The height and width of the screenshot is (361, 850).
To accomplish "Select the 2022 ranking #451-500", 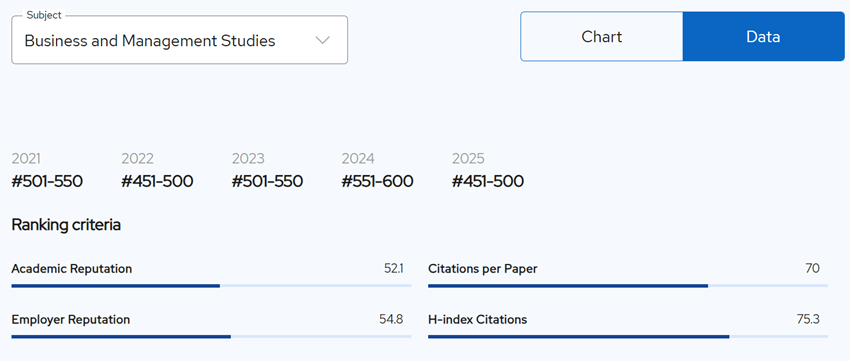I will (157, 182).
